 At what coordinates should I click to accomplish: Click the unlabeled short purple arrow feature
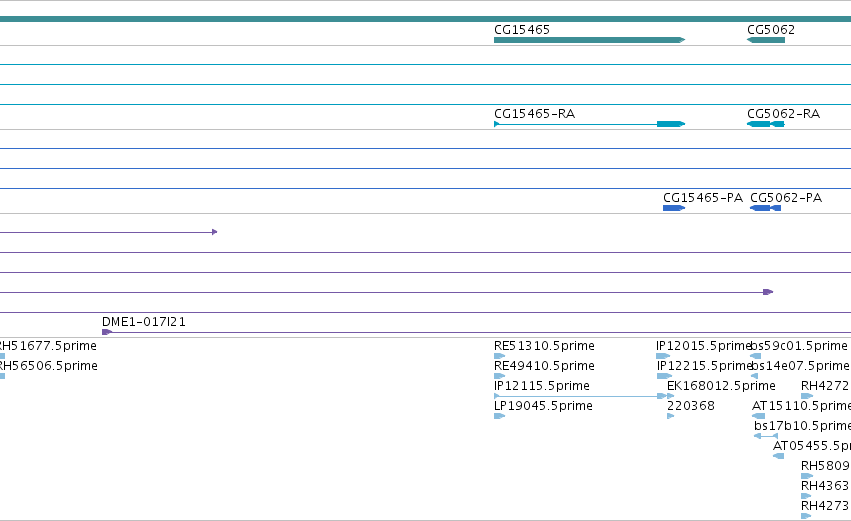coord(109,232)
